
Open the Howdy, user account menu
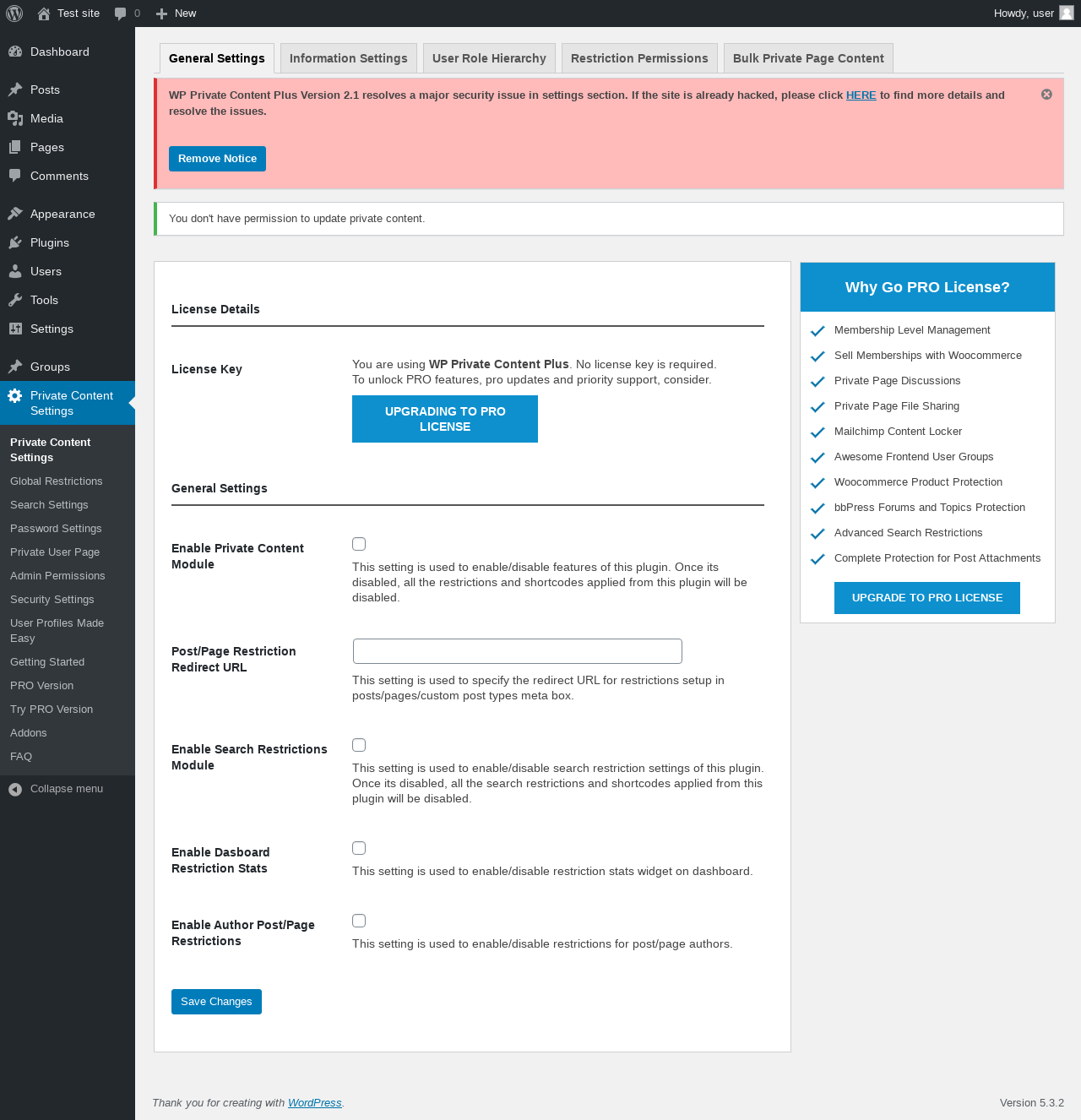pyautogui.click(x=1024, y=14)
